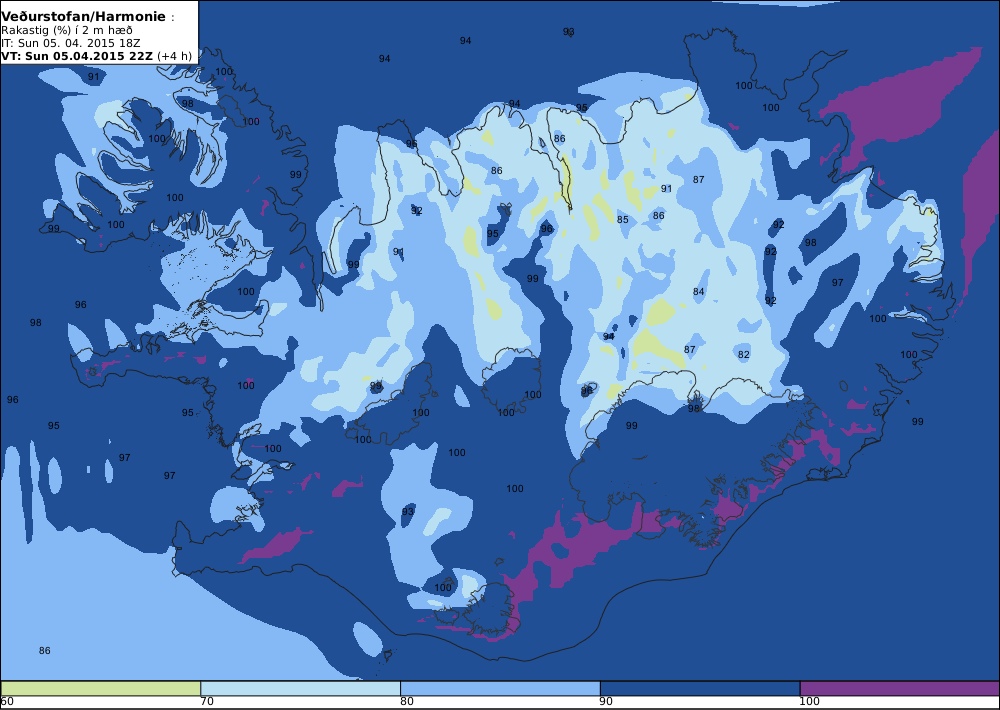
Task: Click the '82' humidity value on the map
Action: tap(744, 355)
